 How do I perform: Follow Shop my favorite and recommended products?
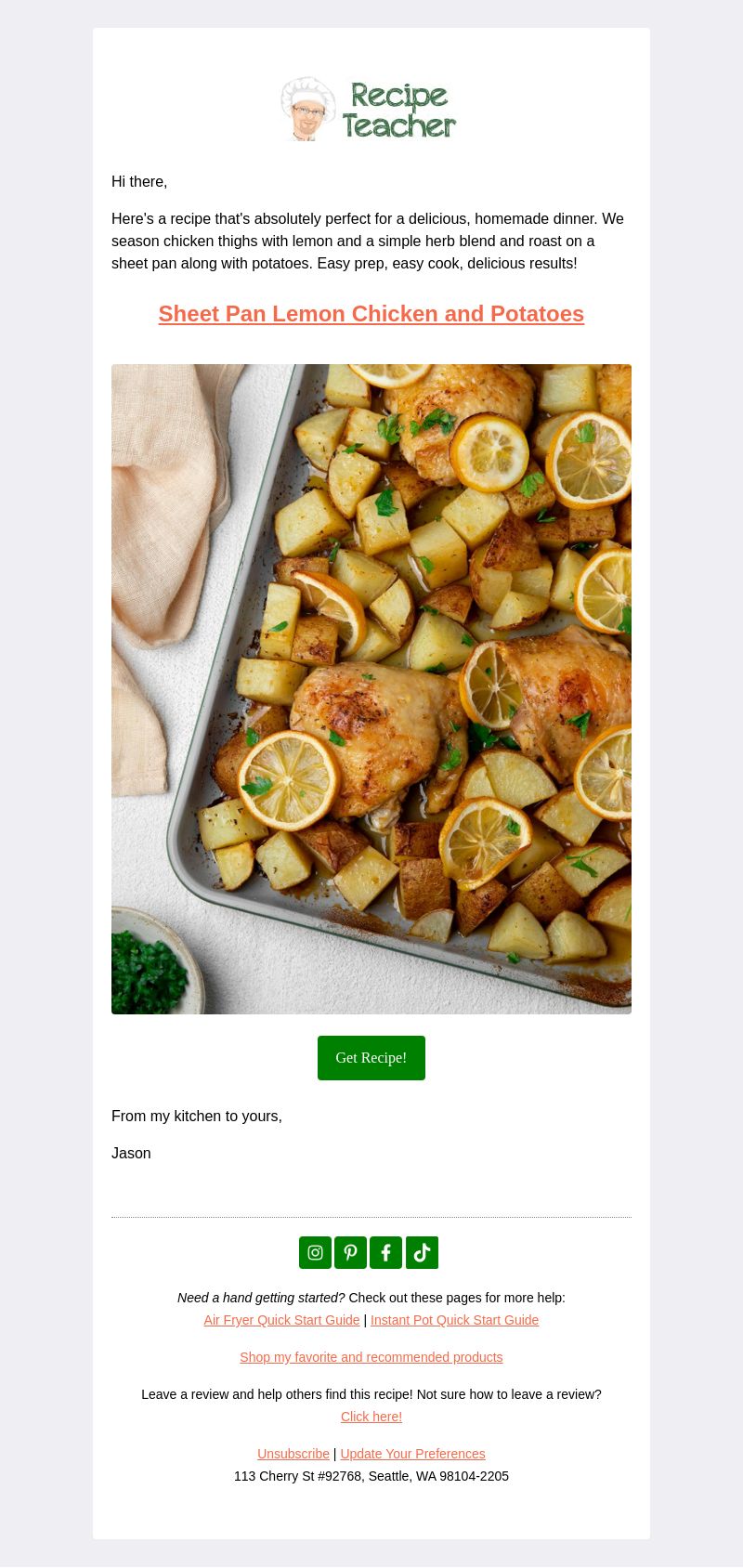pos(371,1357)
